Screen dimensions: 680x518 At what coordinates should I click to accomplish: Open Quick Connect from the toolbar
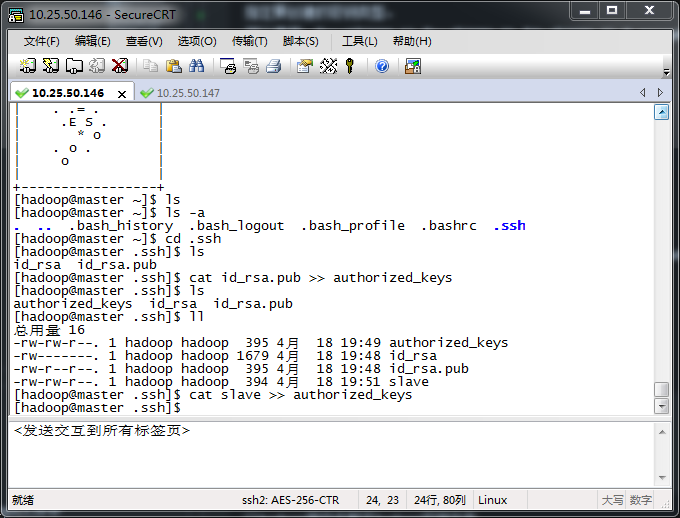pos(50,66)
